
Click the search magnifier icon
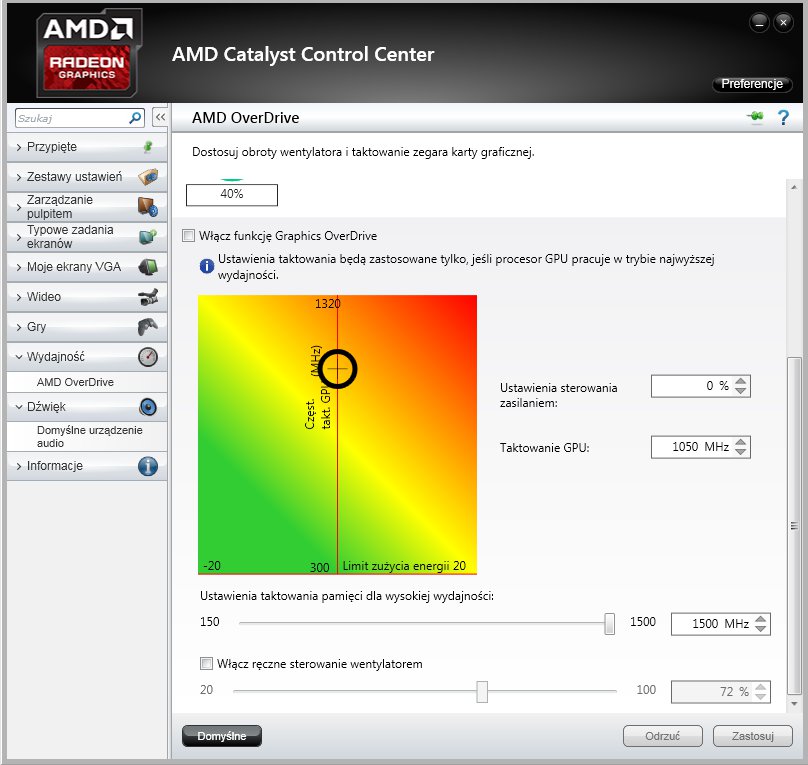[135, 118]
